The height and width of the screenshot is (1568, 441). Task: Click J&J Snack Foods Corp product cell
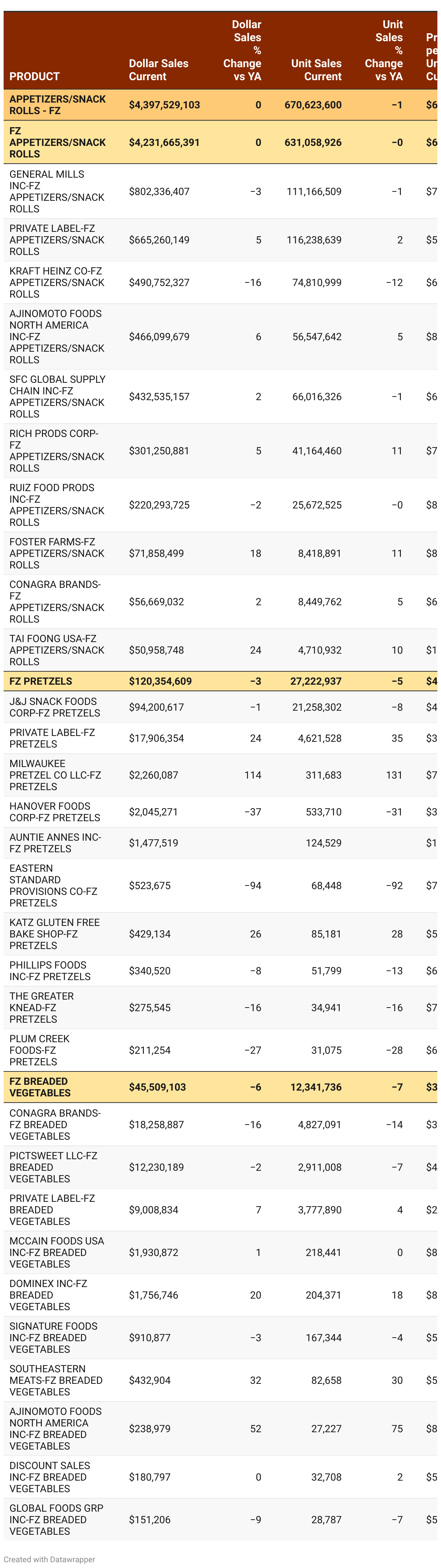pos(54,707)
